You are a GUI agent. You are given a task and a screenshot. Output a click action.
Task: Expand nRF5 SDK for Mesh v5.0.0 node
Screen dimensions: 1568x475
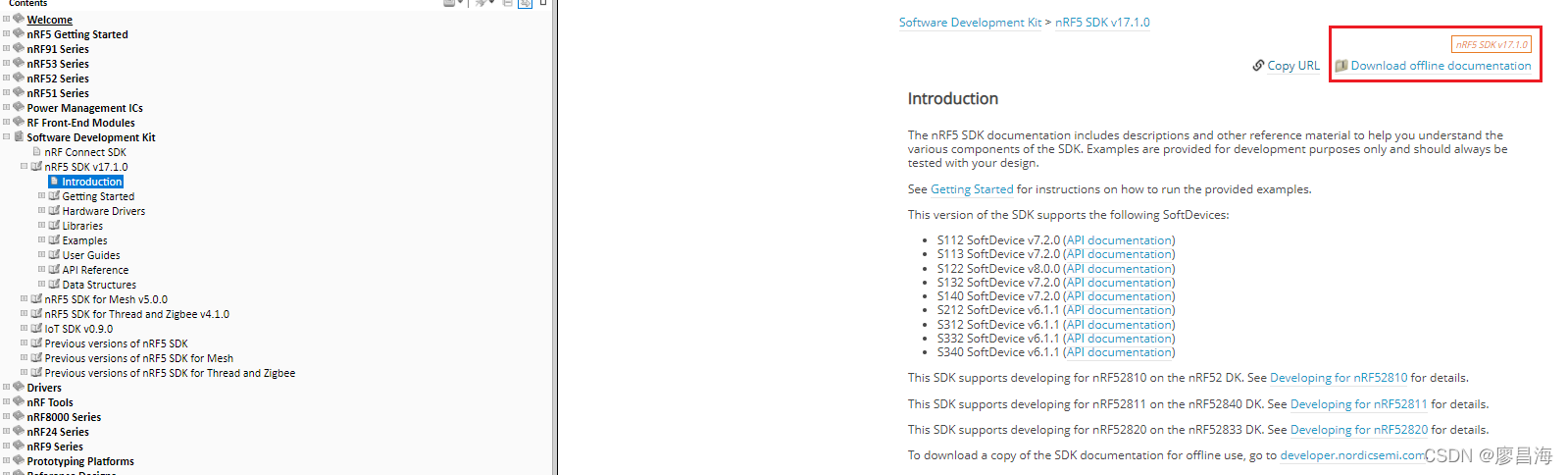[25, 298]
